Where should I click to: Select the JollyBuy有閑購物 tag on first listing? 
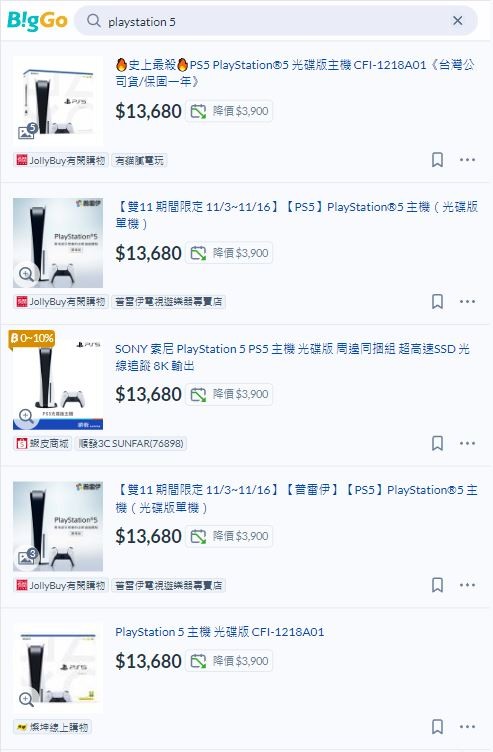61,160
